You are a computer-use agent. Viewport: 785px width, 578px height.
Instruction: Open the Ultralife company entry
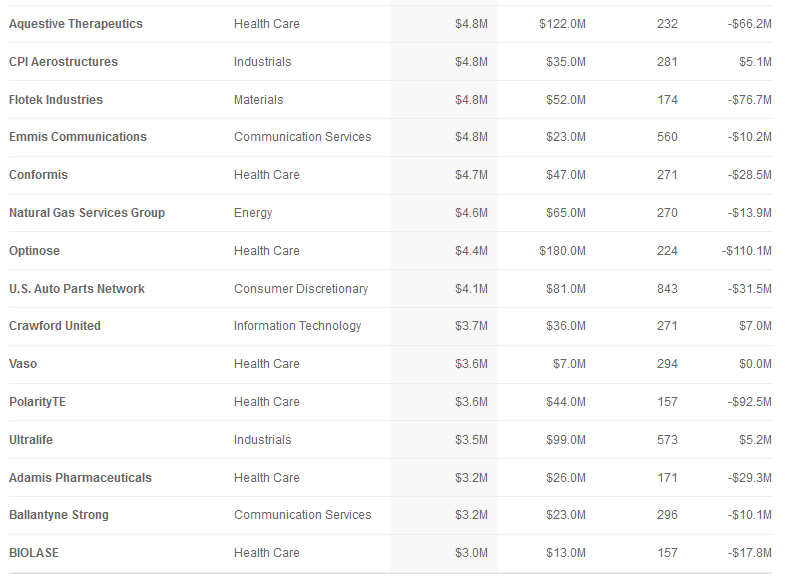pyautogui.click(x=31, y=440)
